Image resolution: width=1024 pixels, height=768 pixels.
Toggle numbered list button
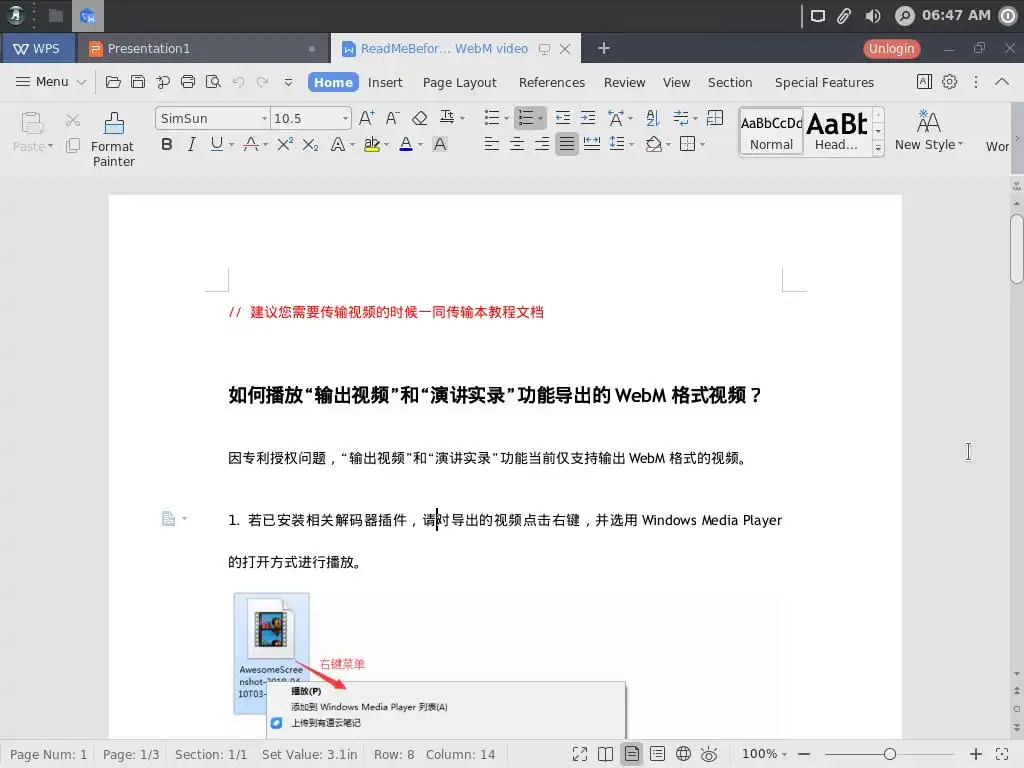coord(526,118)
